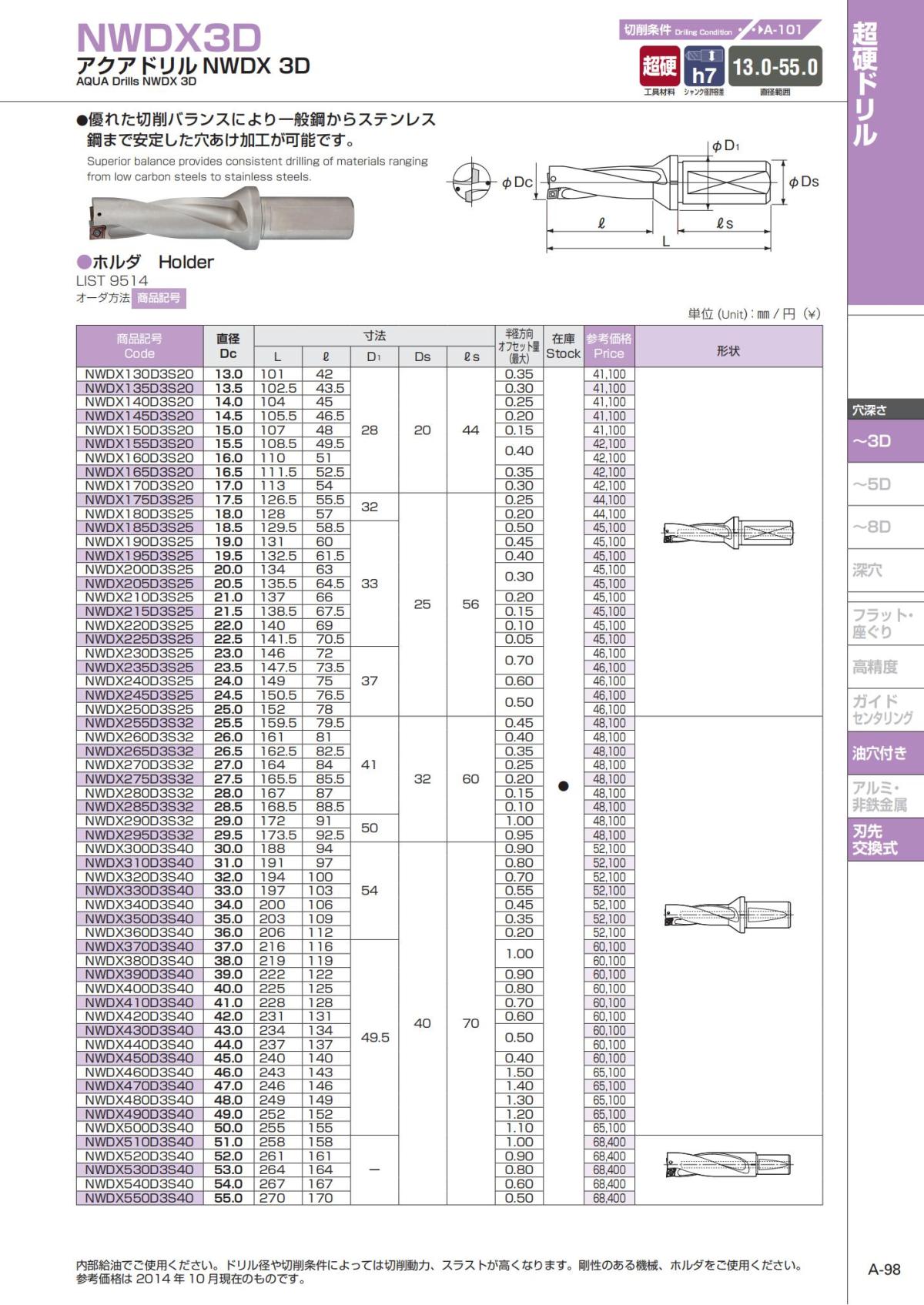Viewport: 924px width, 1305px height.
Task: Select the フラット・座ぐり side tab
Action: [885, 624]
